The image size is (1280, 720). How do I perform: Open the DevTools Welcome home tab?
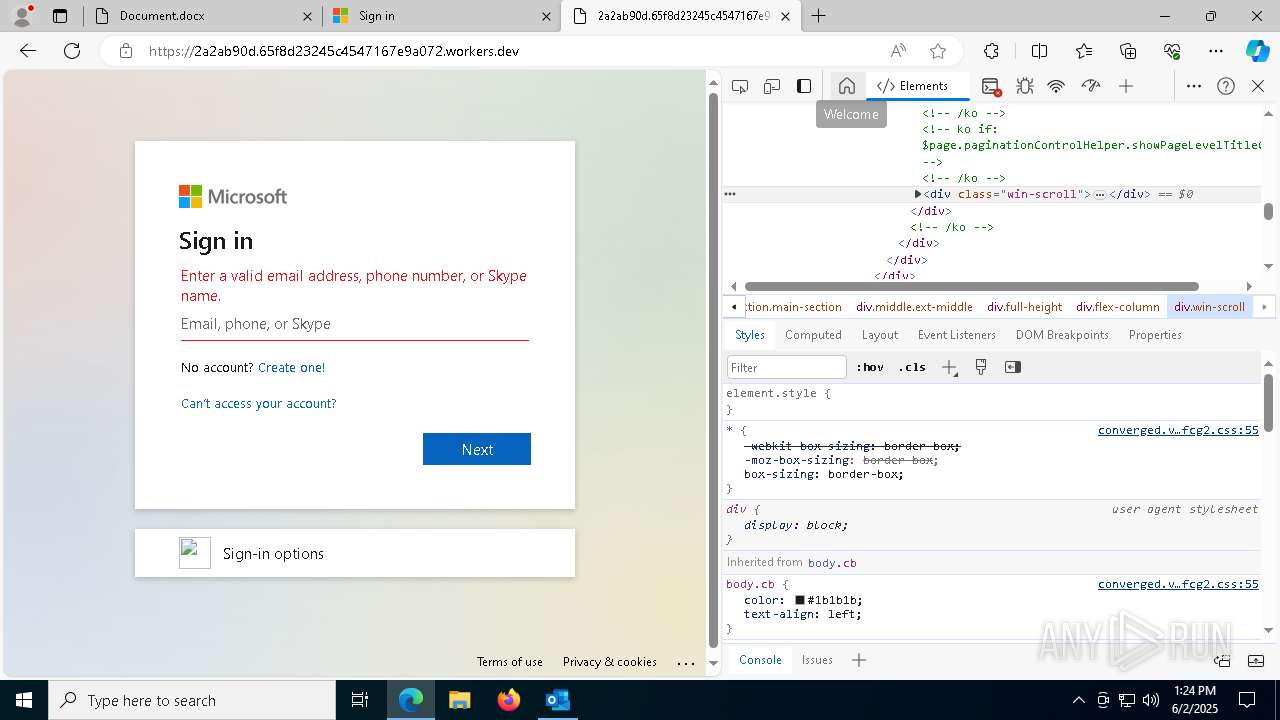point(847,86)
